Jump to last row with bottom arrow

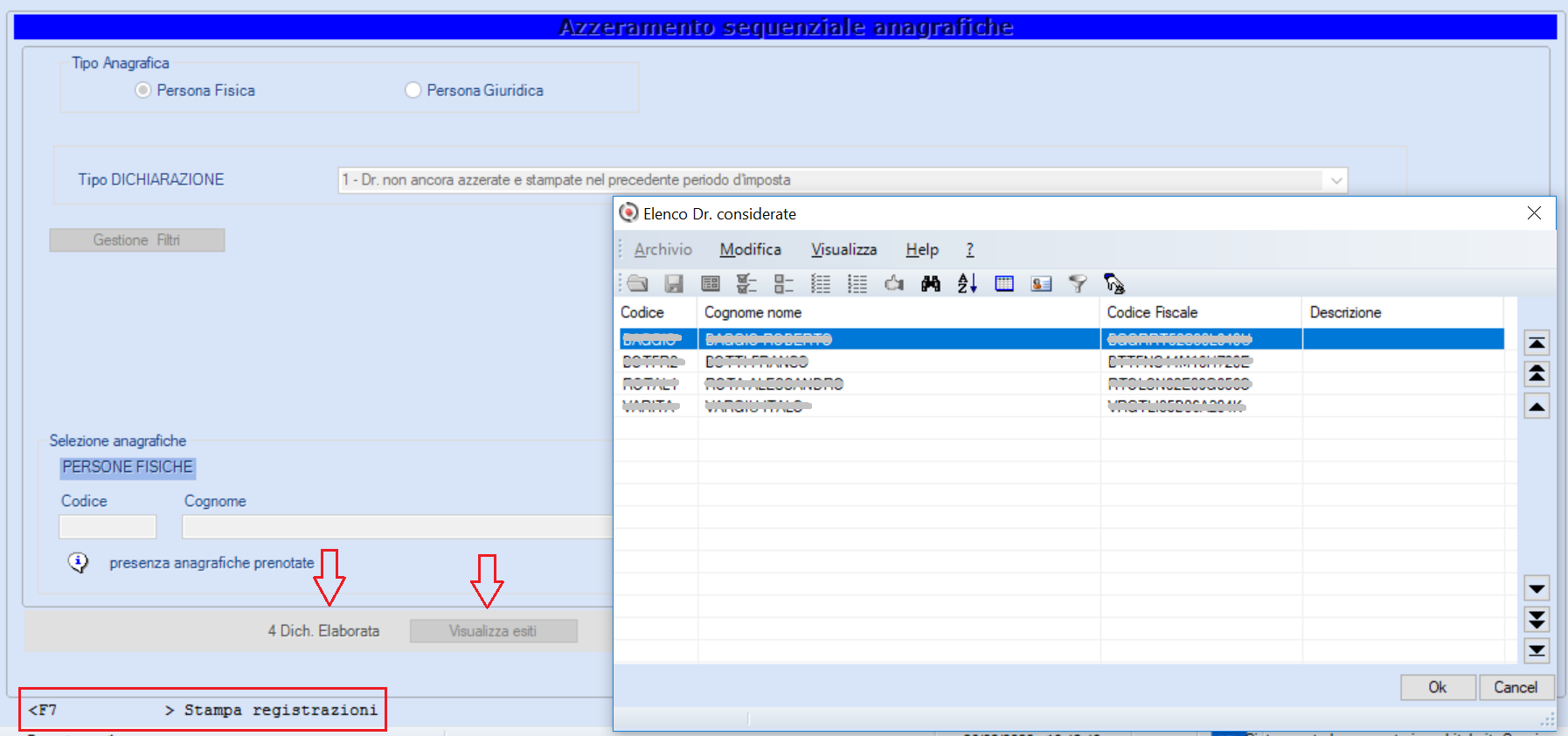tap(1537, 650)
